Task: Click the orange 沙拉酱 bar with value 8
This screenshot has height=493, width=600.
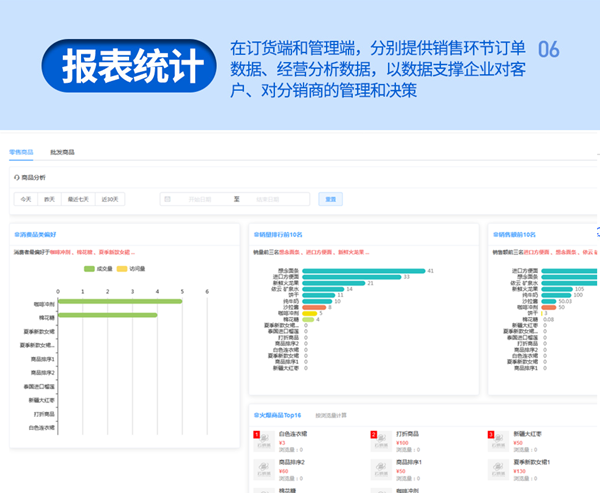Action: [x=314, y=307]
